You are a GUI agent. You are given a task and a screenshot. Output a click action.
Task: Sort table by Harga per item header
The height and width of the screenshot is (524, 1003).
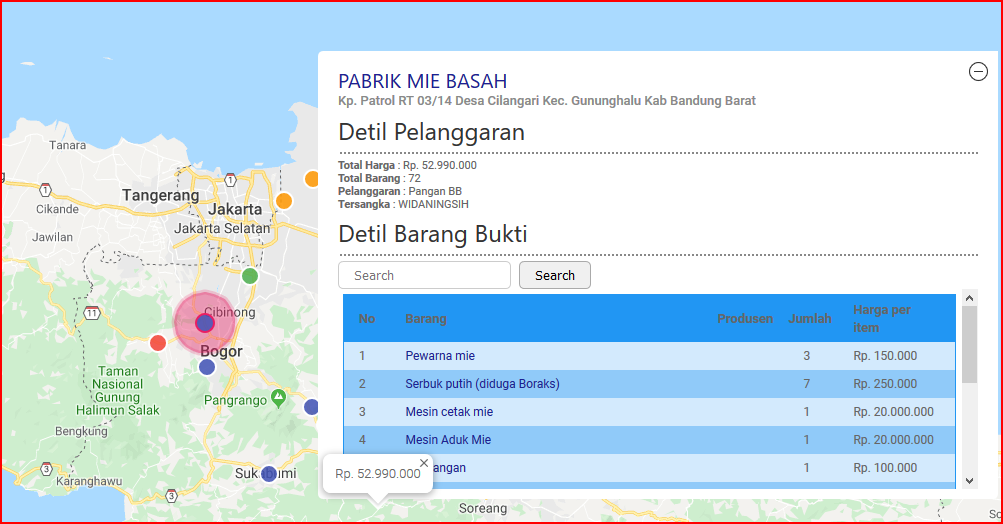point(881,319)
